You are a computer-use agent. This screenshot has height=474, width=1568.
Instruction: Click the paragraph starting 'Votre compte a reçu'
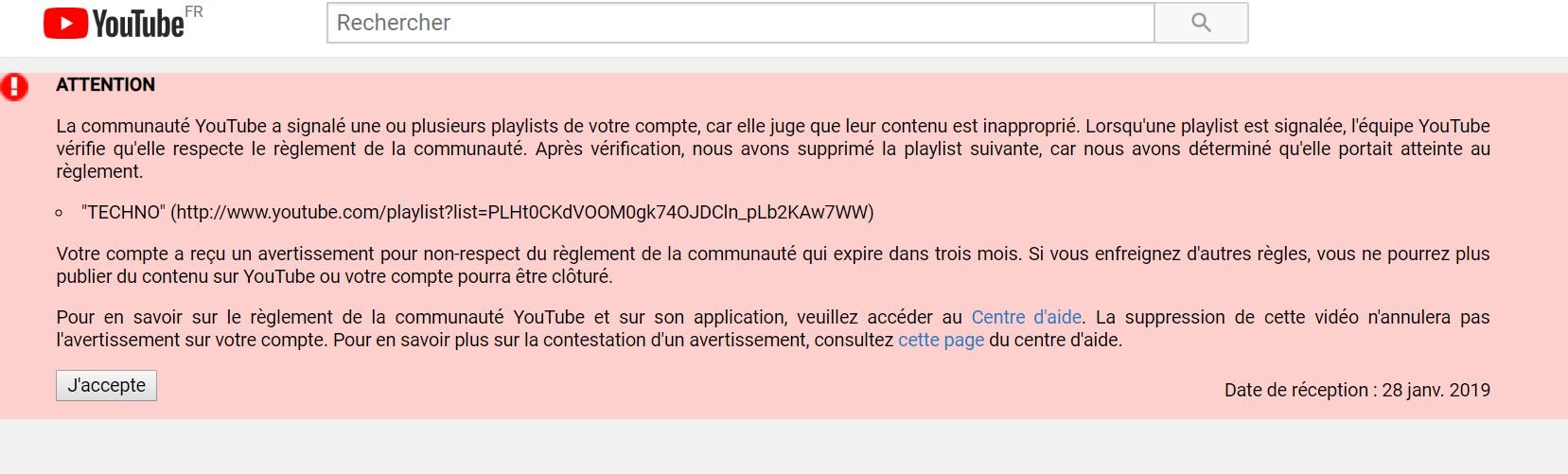tap(773, 265)
